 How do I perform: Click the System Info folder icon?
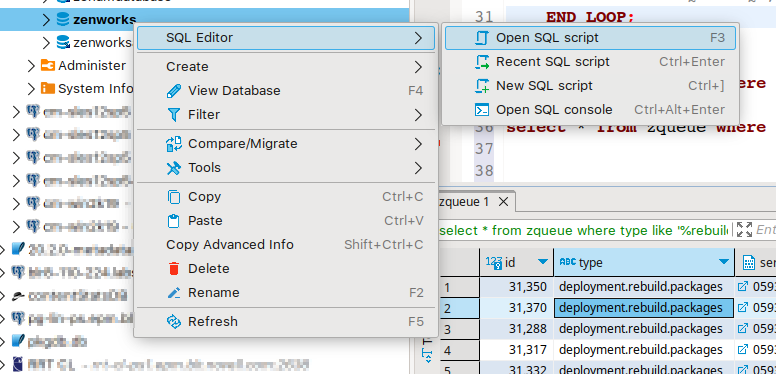point(48,89)
